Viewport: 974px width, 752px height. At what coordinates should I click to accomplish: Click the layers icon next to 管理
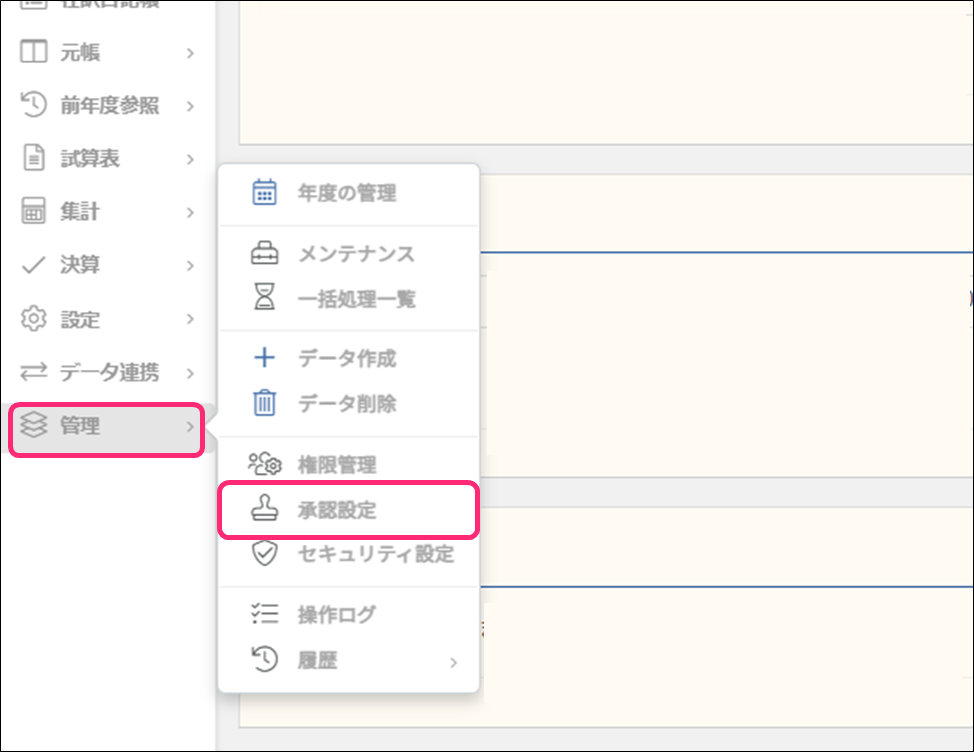coord(34,426)
